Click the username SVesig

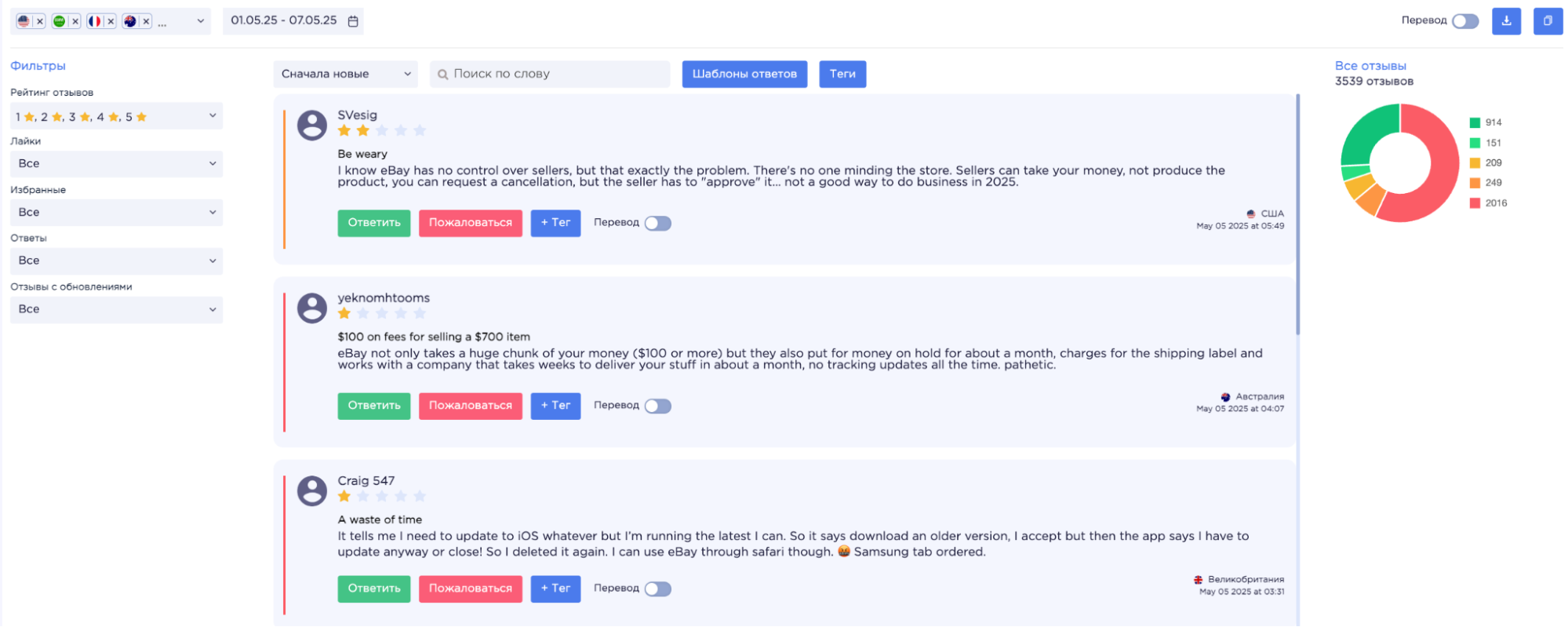[357, 115]
